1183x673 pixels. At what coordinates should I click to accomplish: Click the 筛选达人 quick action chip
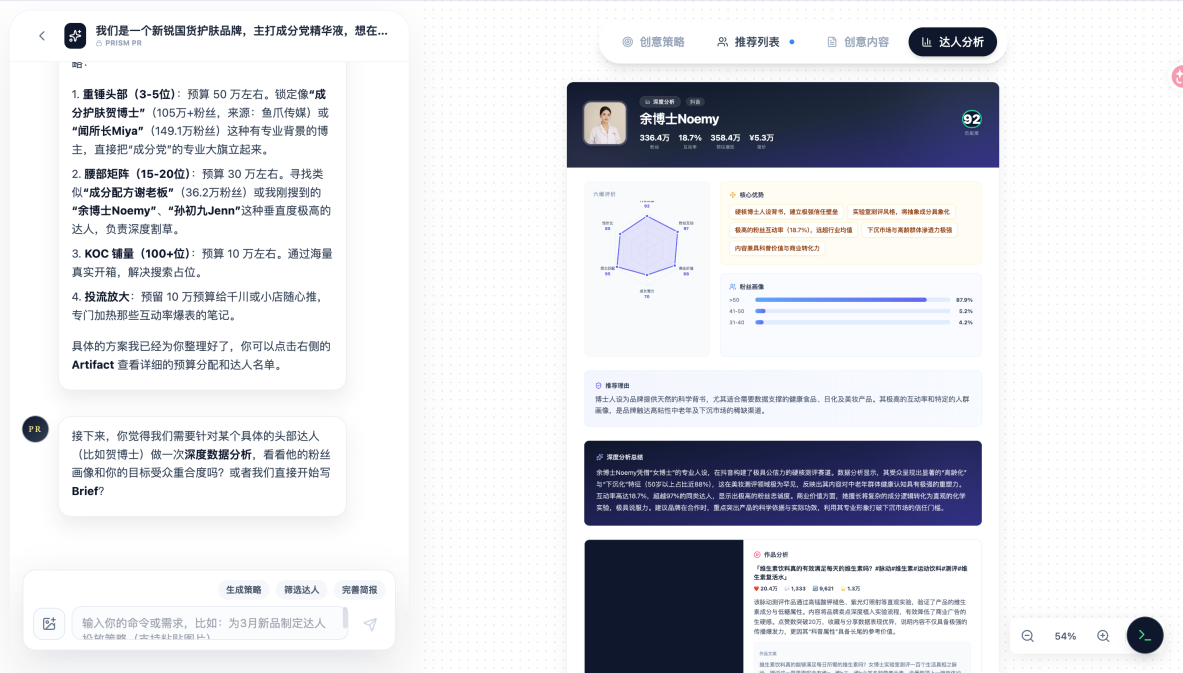tap(301, 590)
